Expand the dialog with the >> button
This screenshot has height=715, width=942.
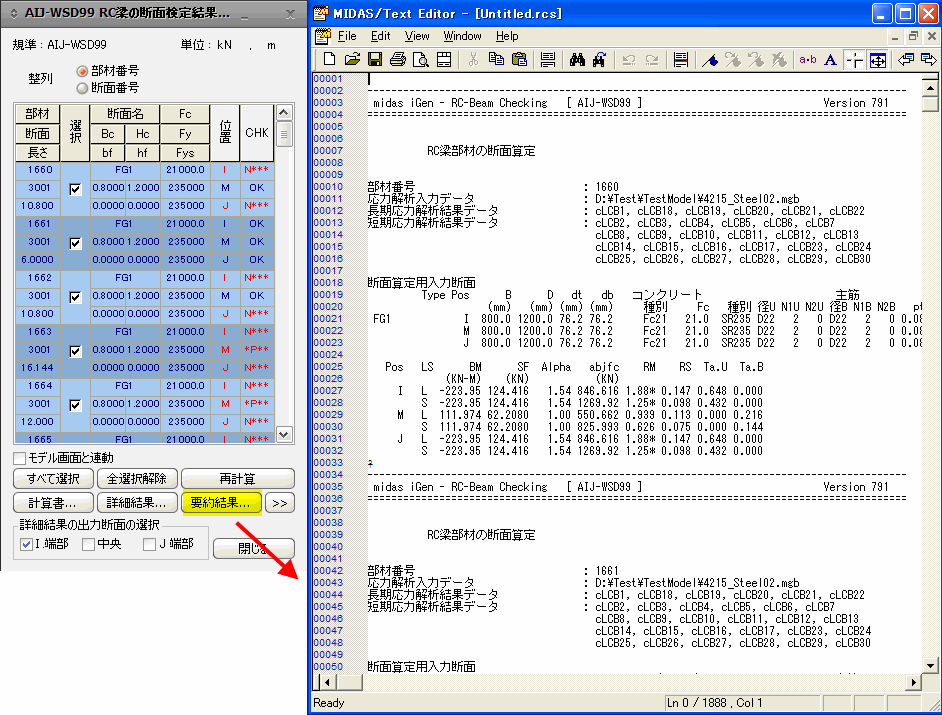pos(280,503)
